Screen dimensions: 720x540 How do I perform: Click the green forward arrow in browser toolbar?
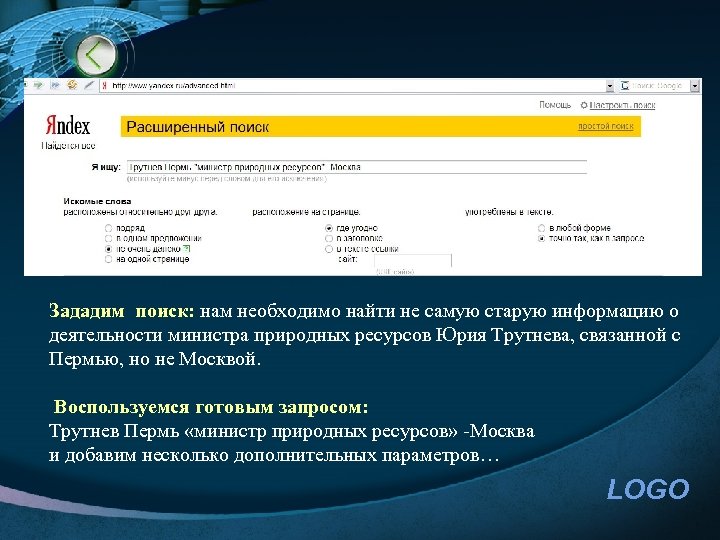point(38,85)
